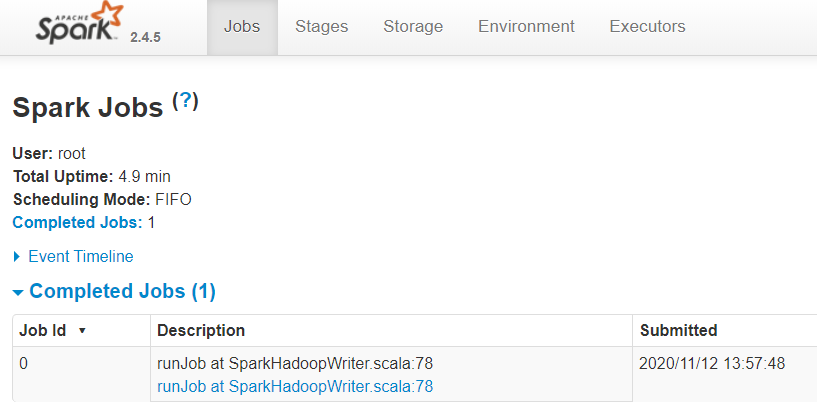Open the Jobs tab
817x410 pixels.
[x=242, y=27]
